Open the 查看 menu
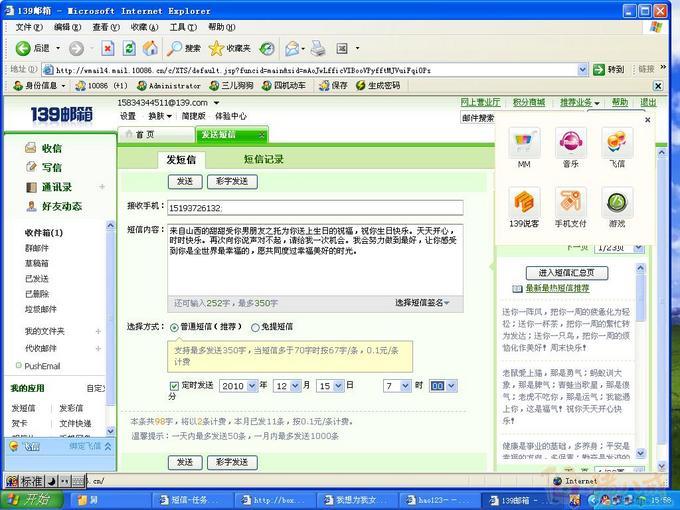 (106, 27)
